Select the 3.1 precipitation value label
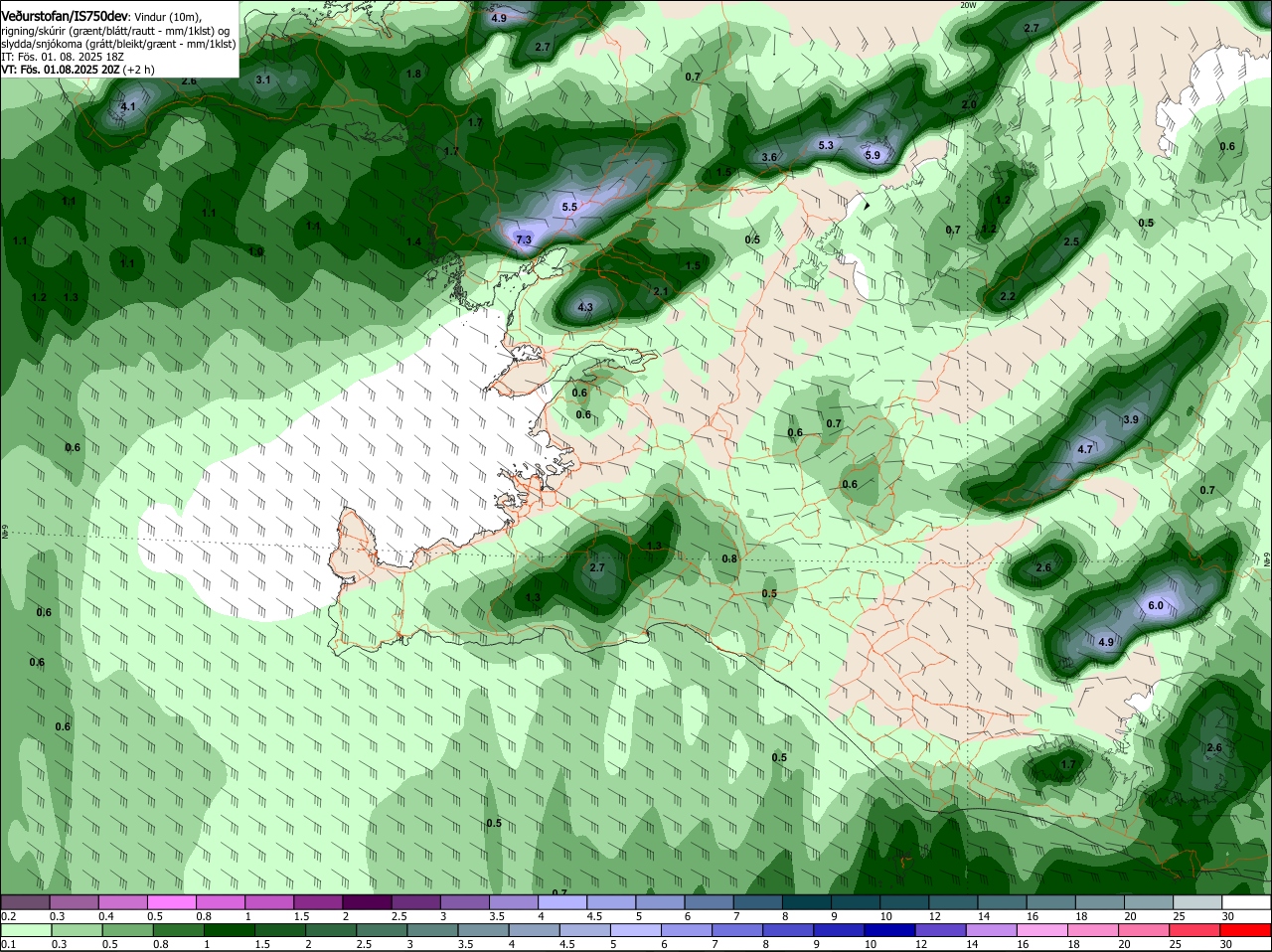This screenshot has width=1272, height=952. pyautogui.click(x=263, y=79)
